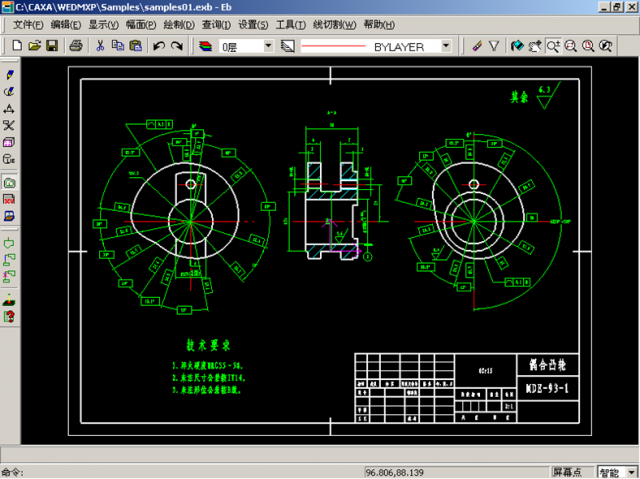Click the Undo arrow icon
The height and width of the screenshot is (479, 640).
point(159,46)
